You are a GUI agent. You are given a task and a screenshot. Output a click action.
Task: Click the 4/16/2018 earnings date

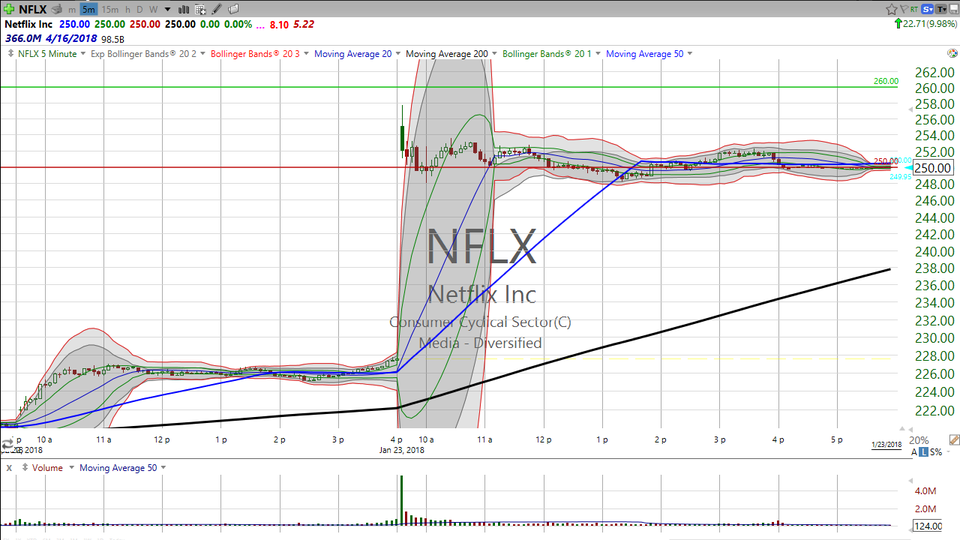(x=72, y=39)
